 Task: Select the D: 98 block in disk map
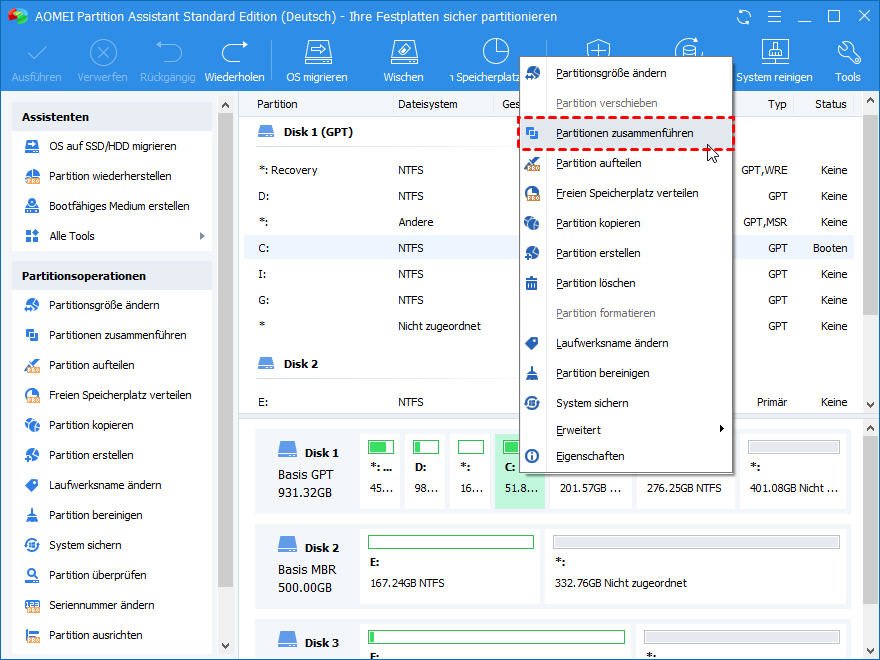[425, 470]
